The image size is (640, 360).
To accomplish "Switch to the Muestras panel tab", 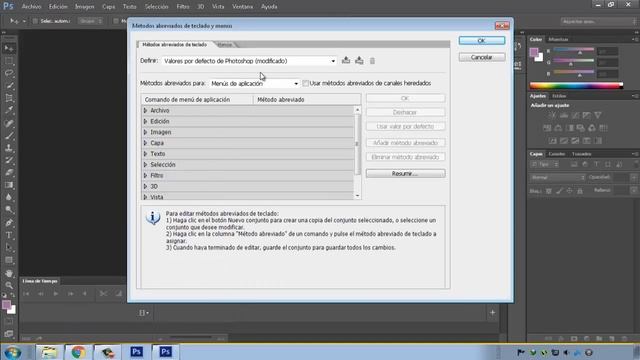I will (x=558, y=39).
